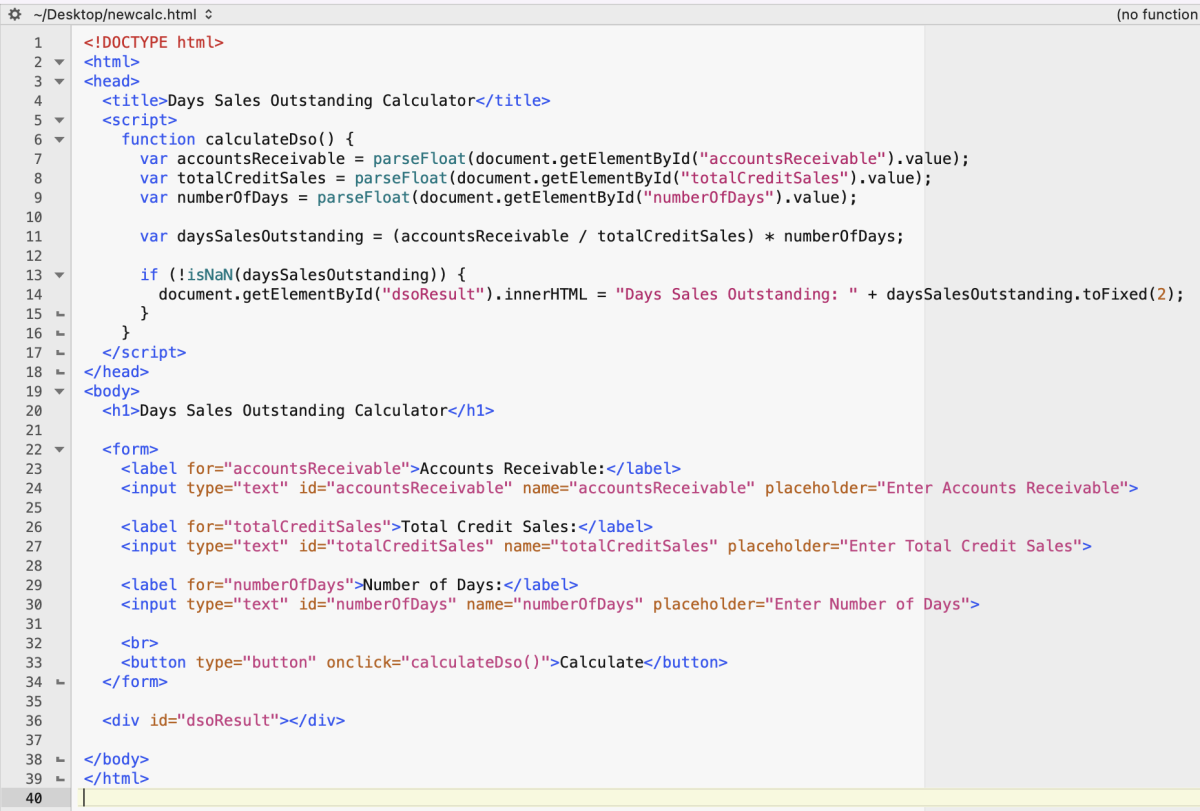
Task: Click the </body> fold end marker on line 38
Action: pyautogui.click(x=59, y=760)
